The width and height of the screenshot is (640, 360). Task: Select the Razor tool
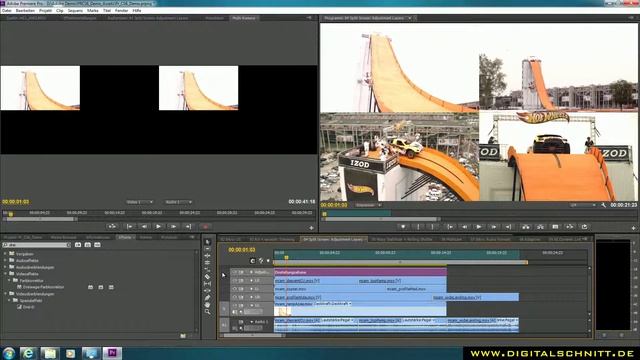[207, 276]
